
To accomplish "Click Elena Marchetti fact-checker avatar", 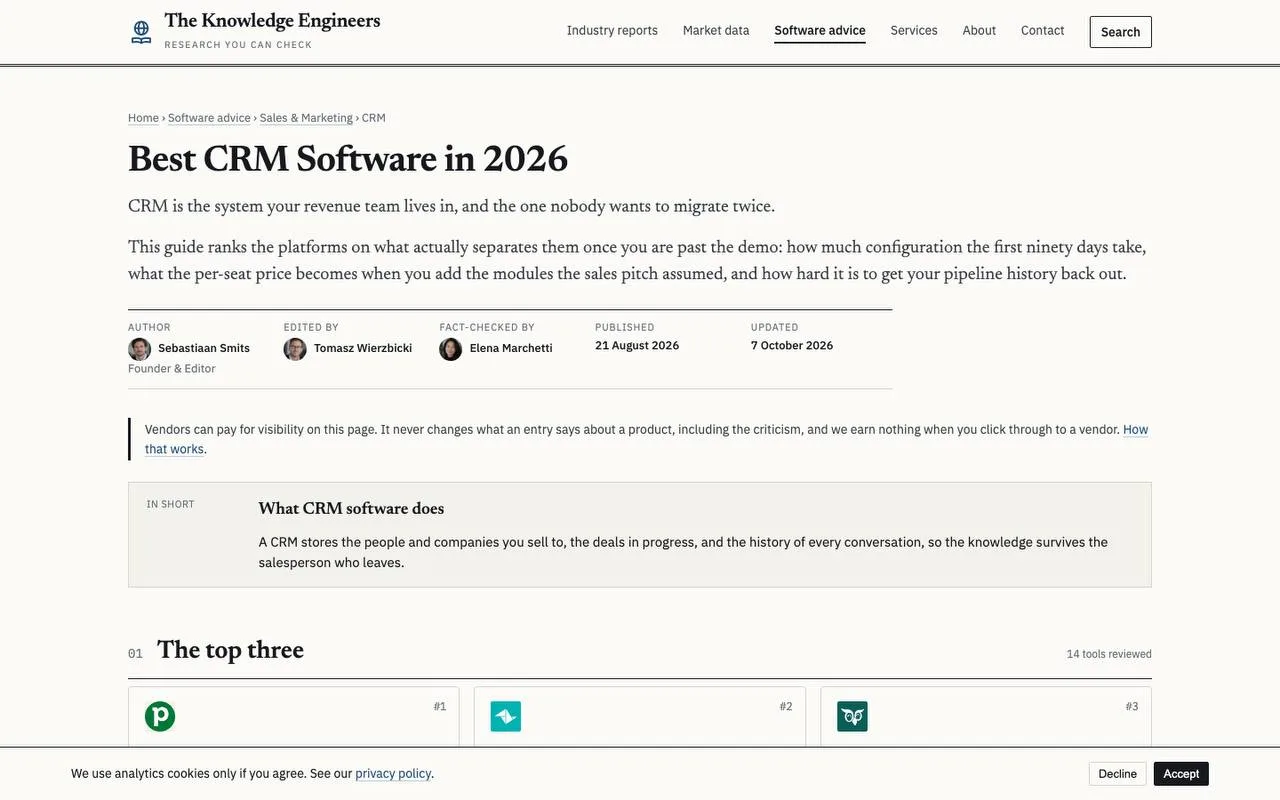I will click(x=451, y=349).
